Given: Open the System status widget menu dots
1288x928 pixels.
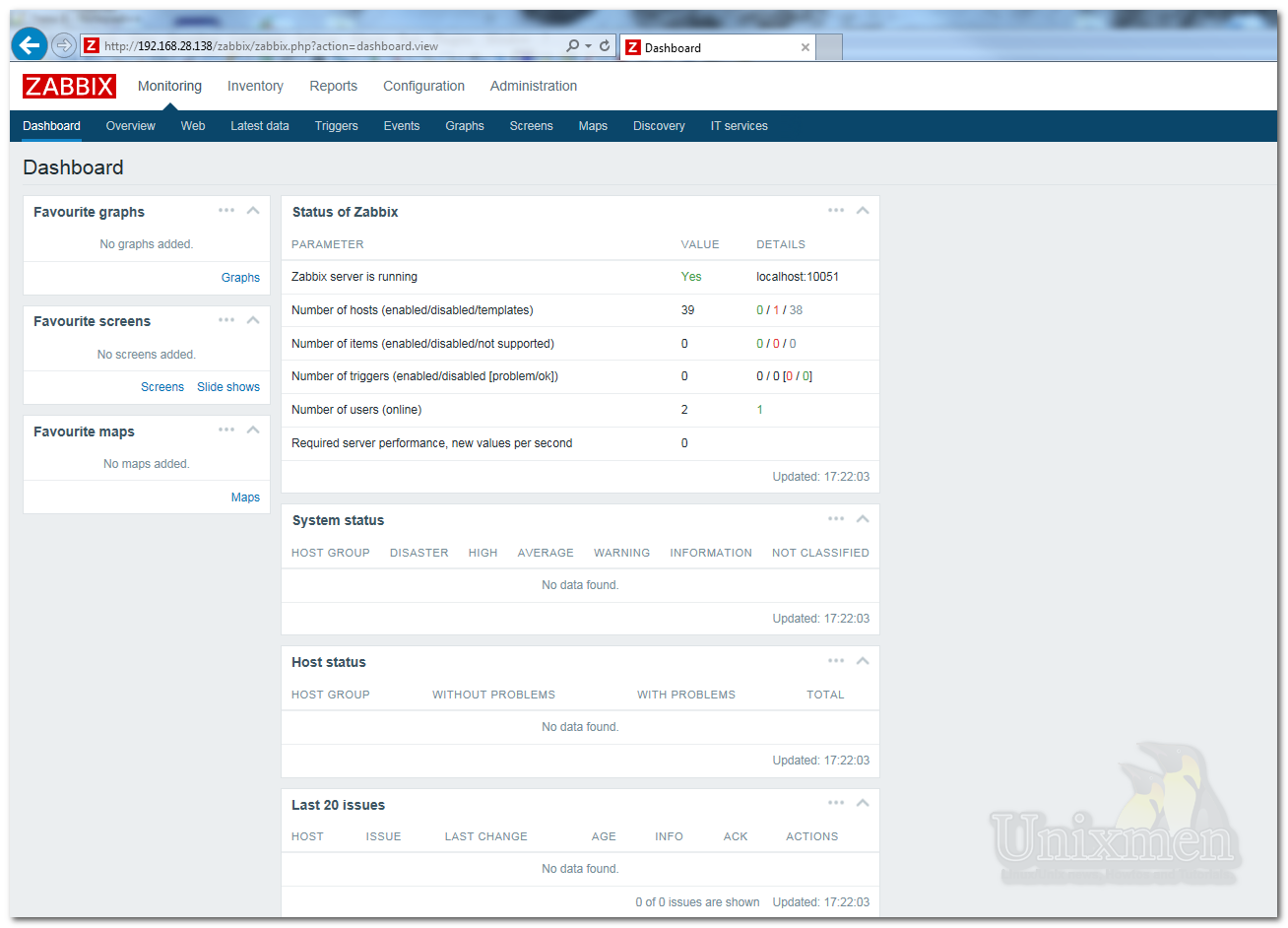Looking at the screenshot, I should click(836, 518).
